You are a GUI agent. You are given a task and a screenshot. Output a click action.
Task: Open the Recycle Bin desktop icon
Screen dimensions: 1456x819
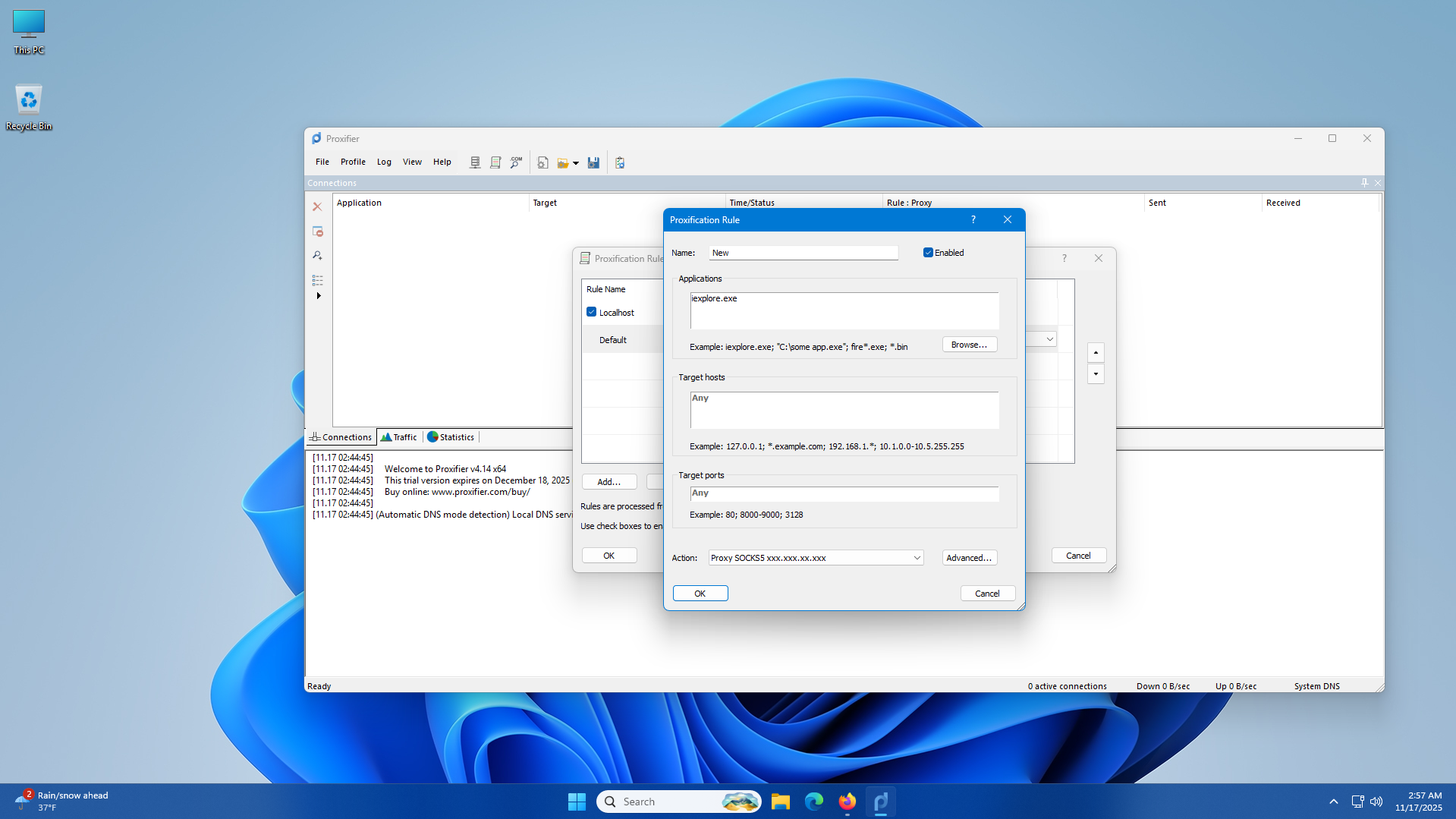pyautogui.click(x=29, y=107)
